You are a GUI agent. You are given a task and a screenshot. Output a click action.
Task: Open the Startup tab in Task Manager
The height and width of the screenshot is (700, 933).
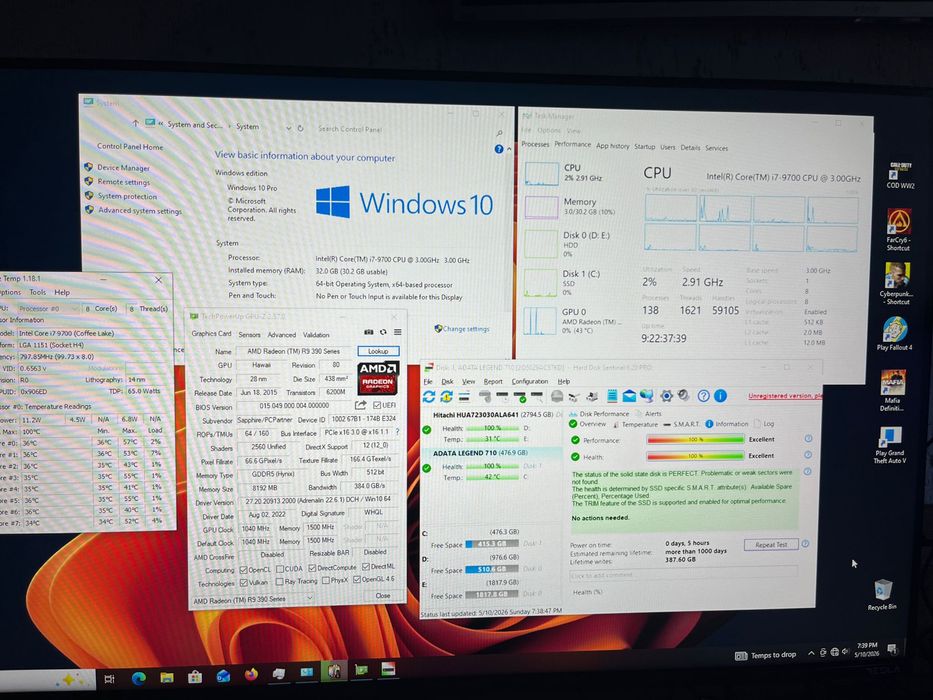644,146
